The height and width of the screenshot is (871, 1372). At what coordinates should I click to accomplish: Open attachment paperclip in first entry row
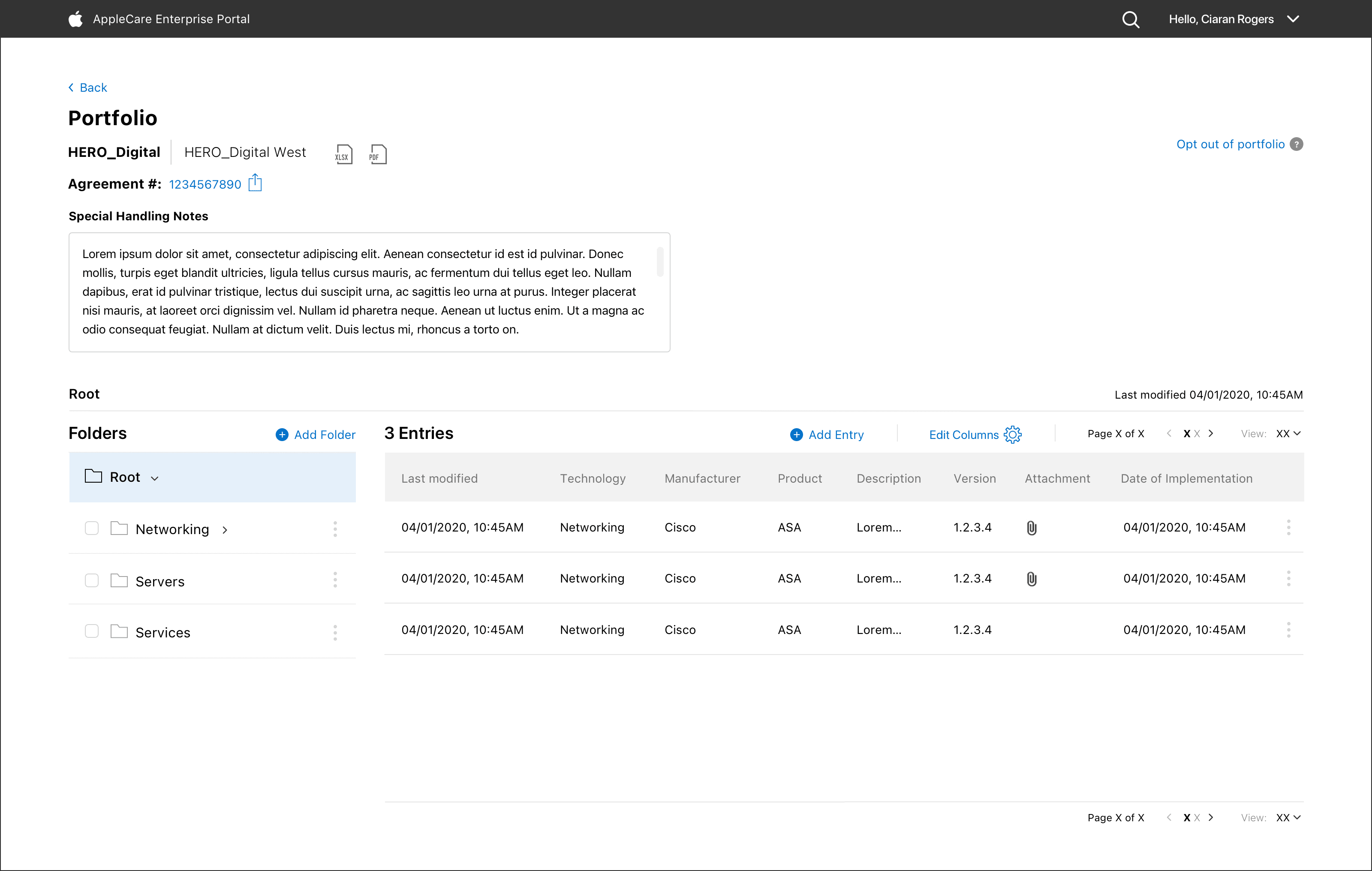1031,528
